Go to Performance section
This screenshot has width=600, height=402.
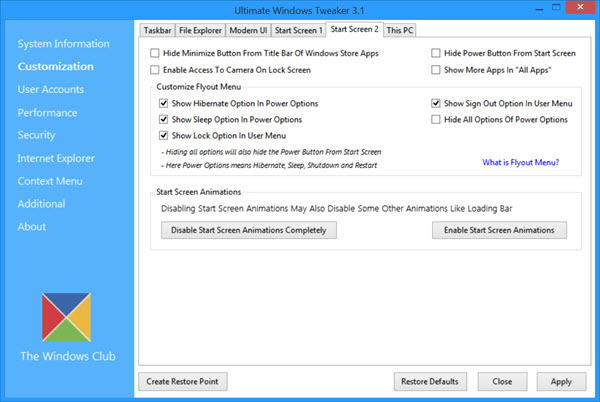(x=47, y=113)
